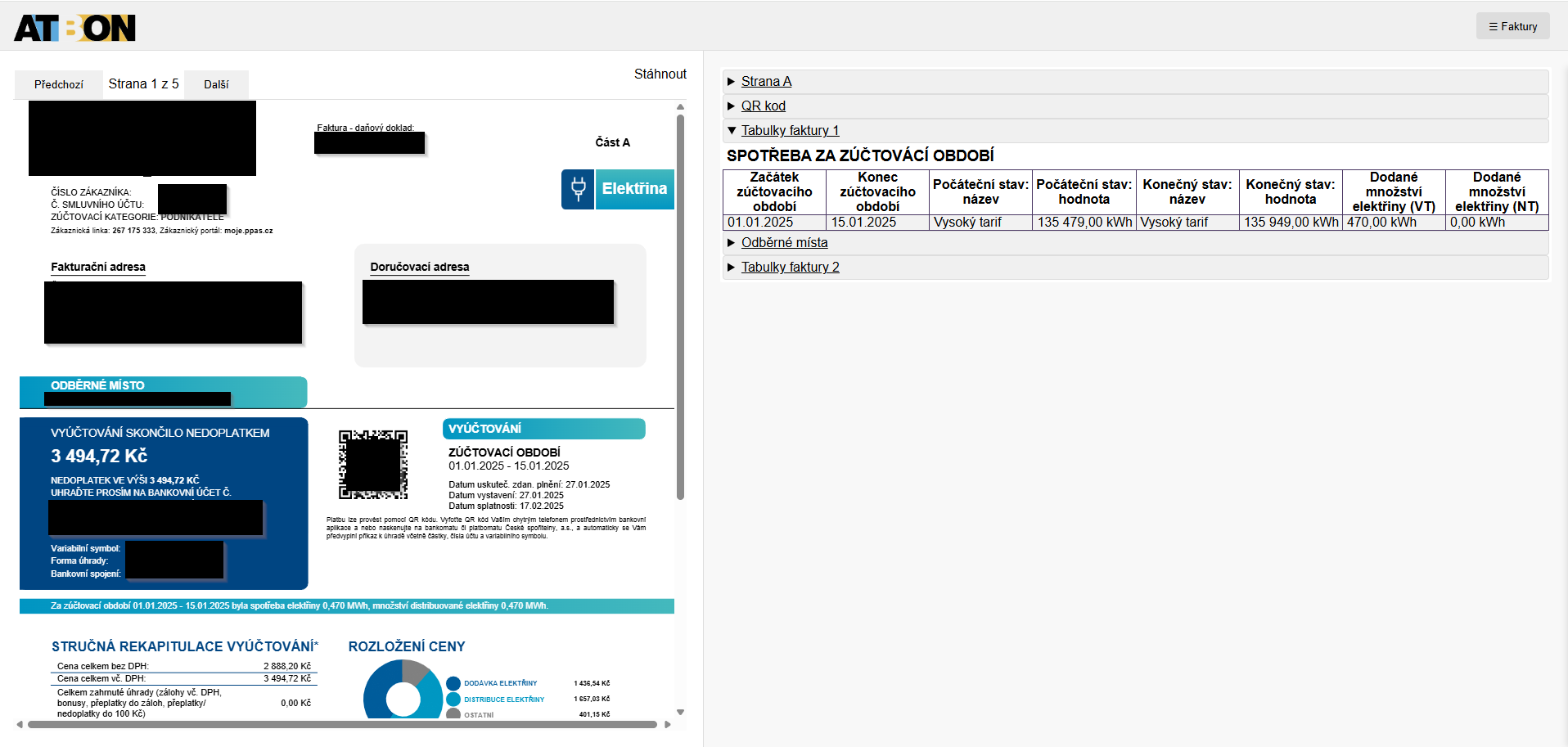Viewport: 1568px width, 747px height.
Task: Click the Distribuce elektřiny legend color dot
Action: [x=453, y=700]
